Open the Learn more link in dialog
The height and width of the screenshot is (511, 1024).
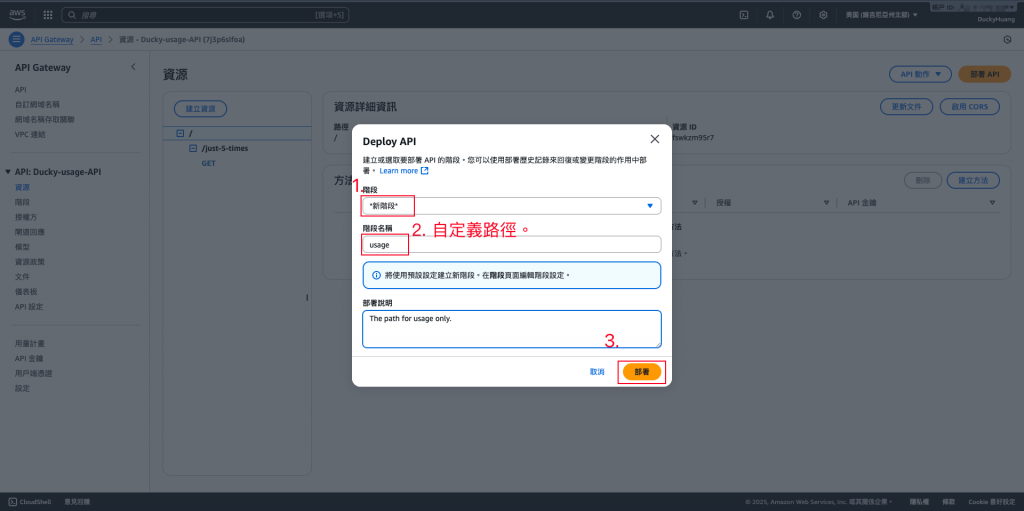tap(404, 171)
